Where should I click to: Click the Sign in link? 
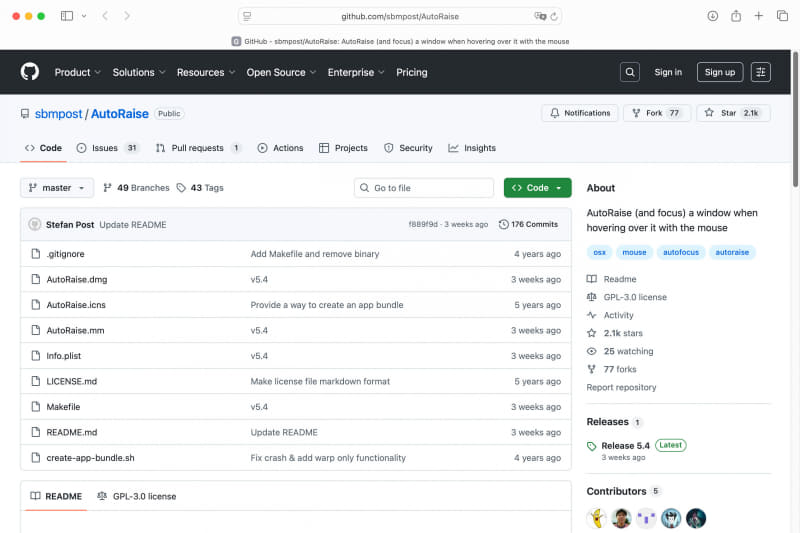(668, 72)
